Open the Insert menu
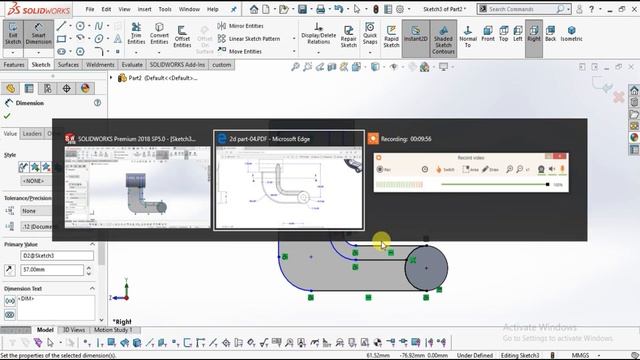The height and width of the screenshot is (360, 640). pyautogui.click(x=144, y=9)
